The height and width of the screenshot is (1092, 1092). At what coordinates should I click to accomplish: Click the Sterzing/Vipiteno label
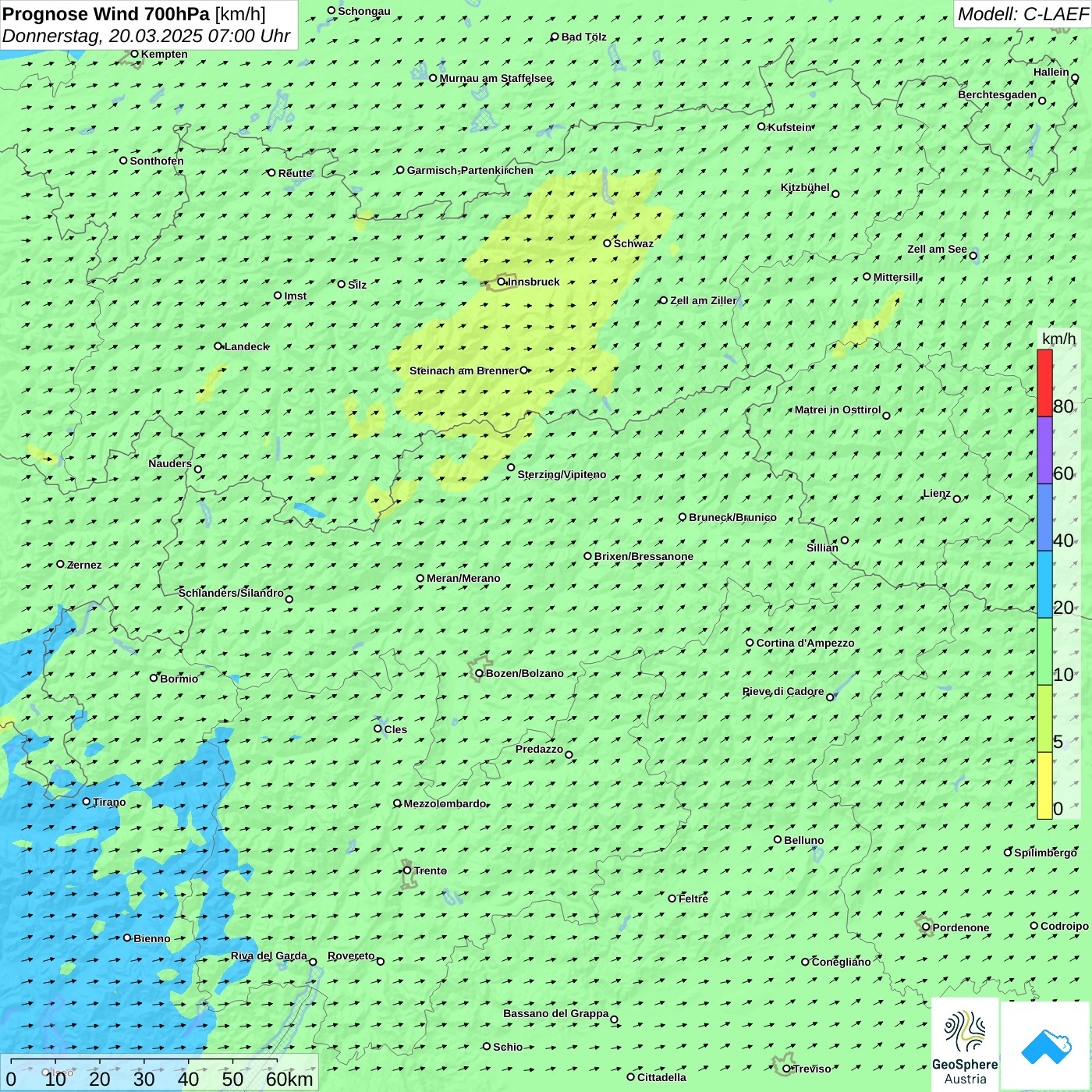pos(562,474)
